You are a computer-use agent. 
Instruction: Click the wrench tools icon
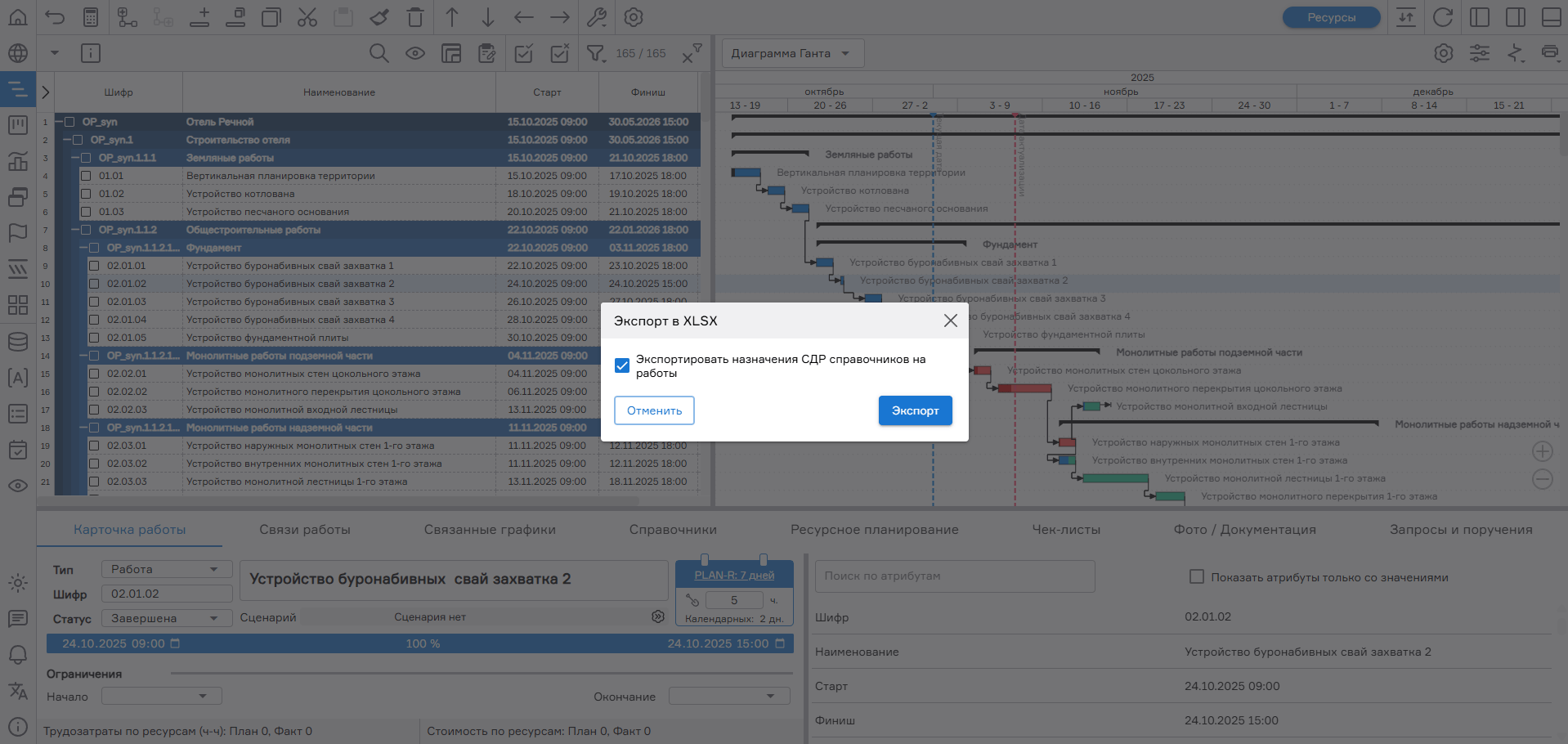click(597, 17)
